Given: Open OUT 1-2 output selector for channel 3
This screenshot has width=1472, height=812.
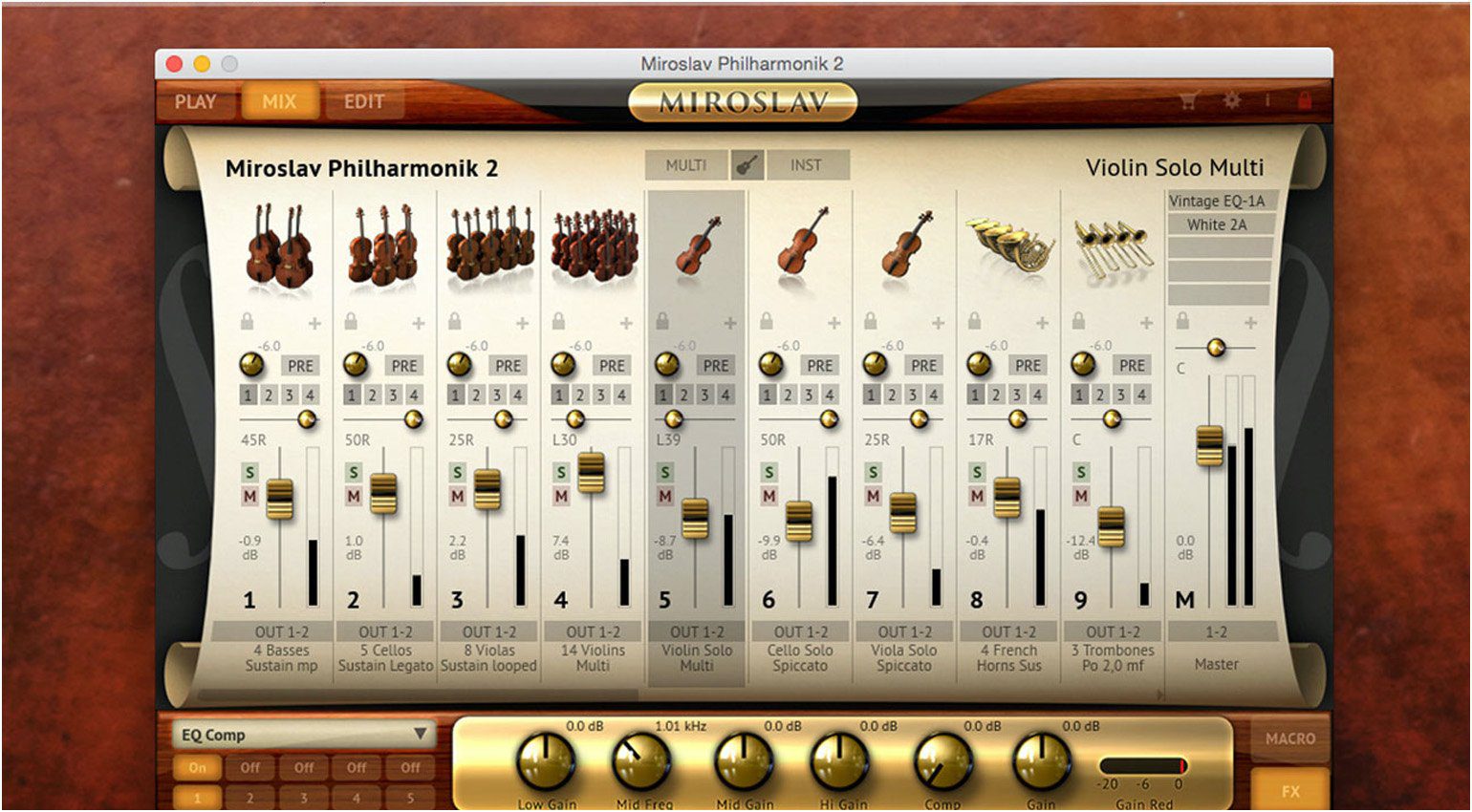Looking at the screenshot, I should click(x=489, y=631).
